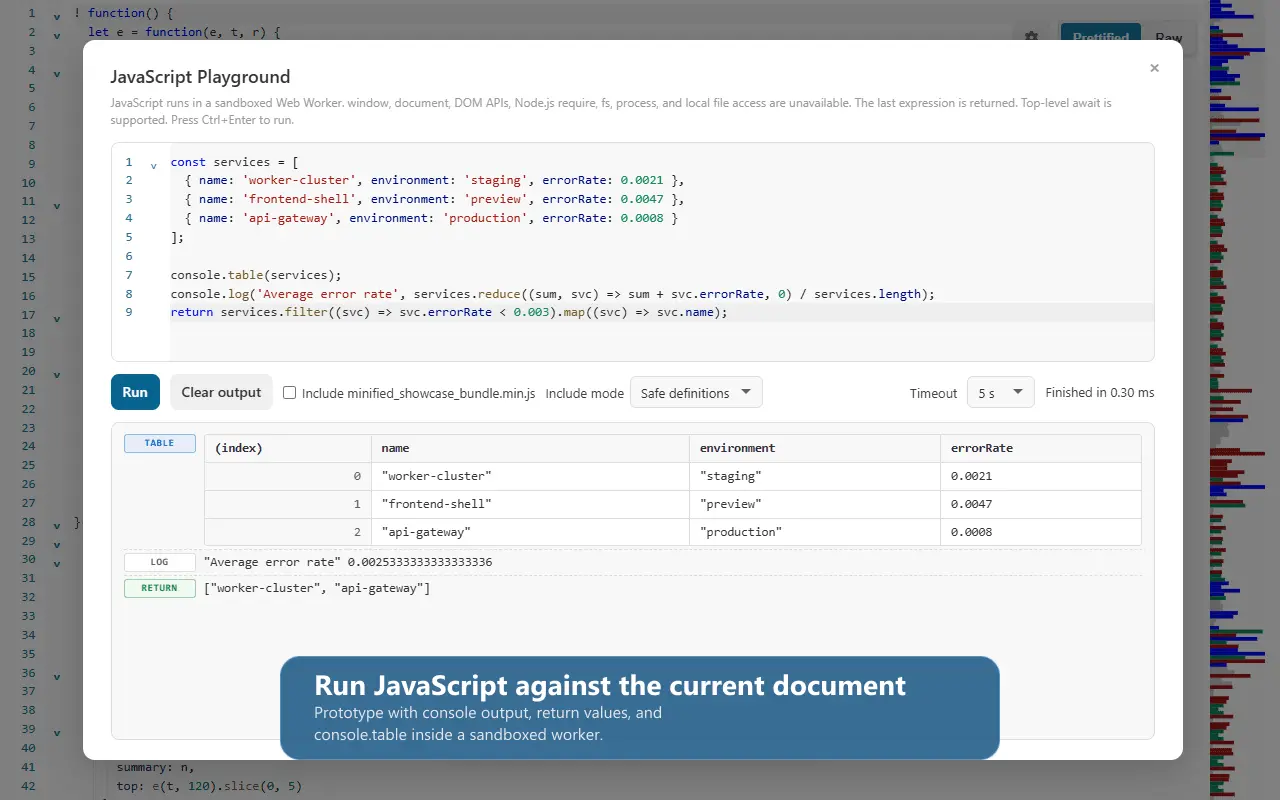Close the JavaScript Playground dialog
This screenshot has height=800, width=1280.
(1154, 68)
